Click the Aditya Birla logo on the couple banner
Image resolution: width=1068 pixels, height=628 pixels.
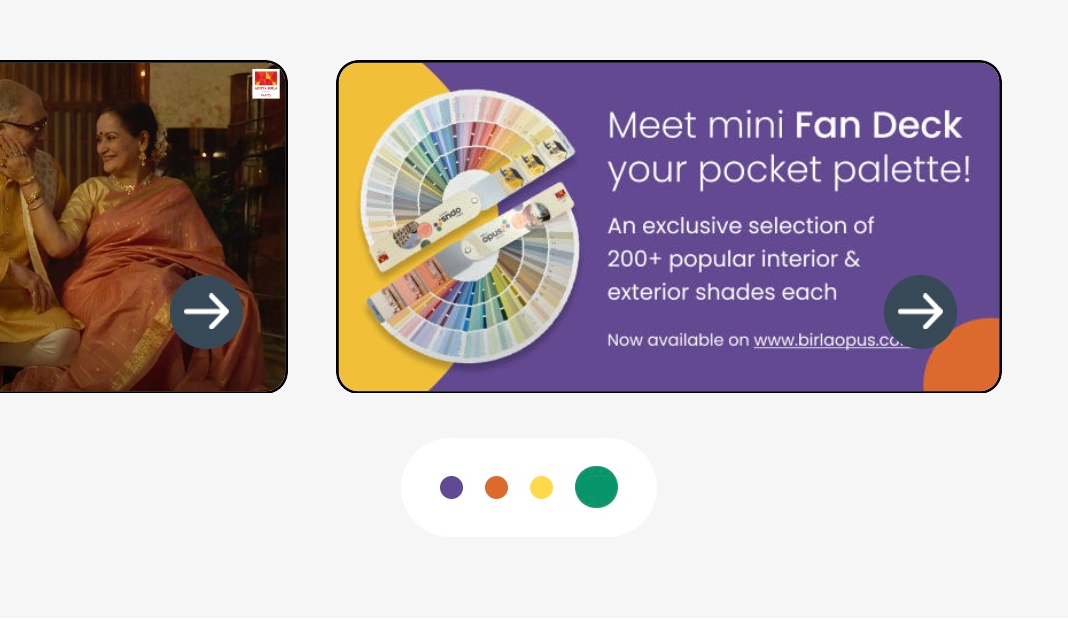coord(266,83)
